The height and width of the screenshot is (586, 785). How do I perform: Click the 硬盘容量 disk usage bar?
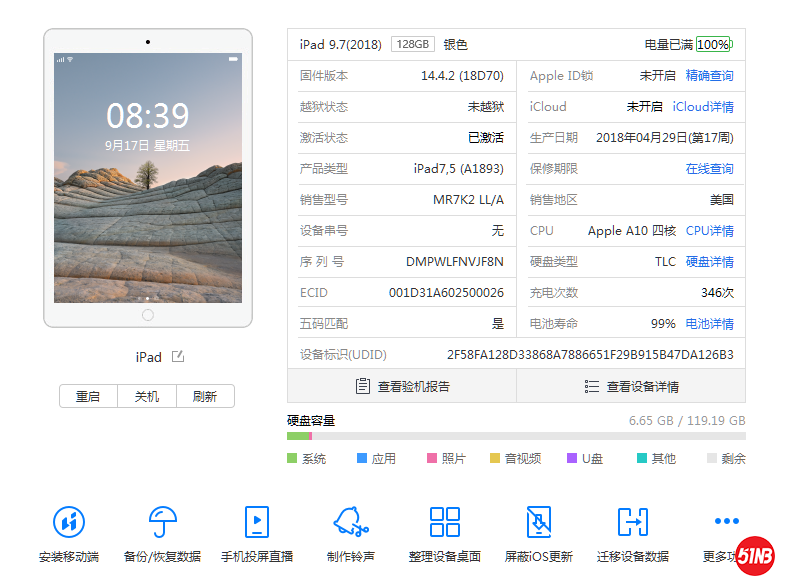coord(516,436)
